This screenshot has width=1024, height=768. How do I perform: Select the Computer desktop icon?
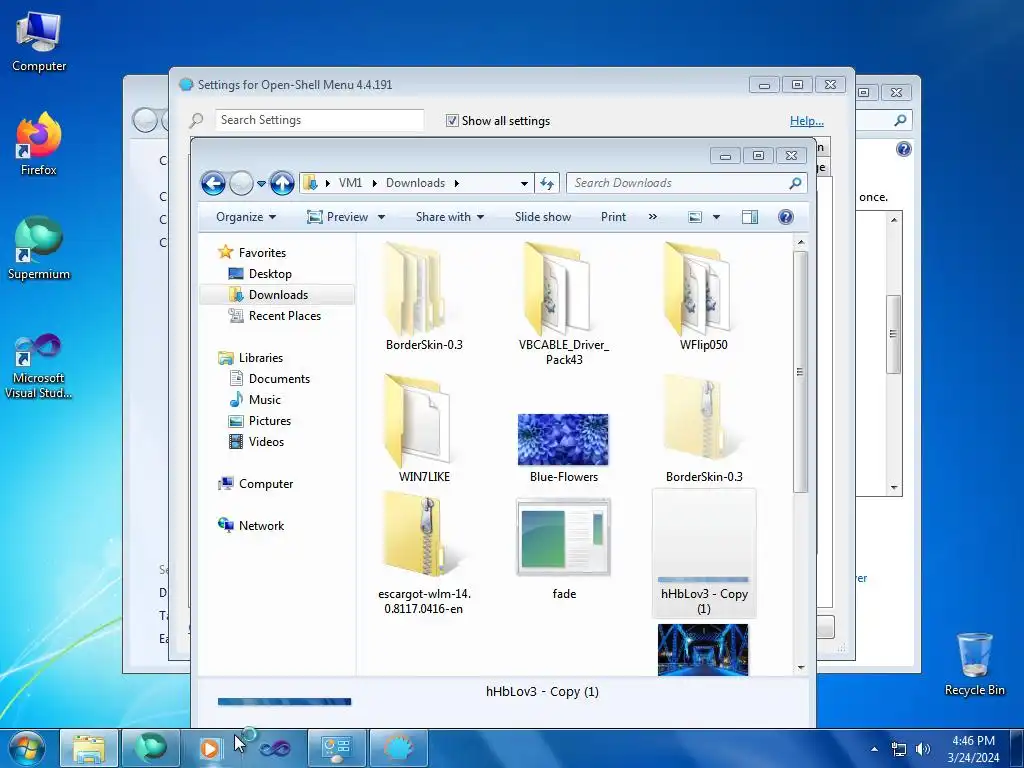(x=39, y=41)
